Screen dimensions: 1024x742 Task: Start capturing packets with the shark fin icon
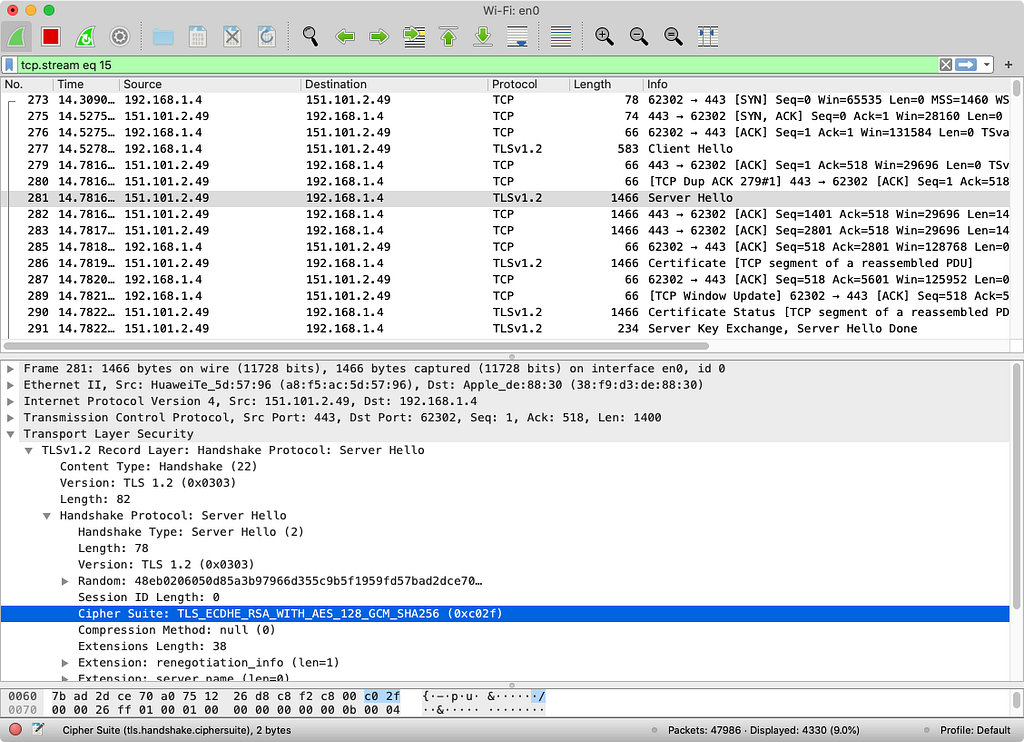click(x=16, y=37)
